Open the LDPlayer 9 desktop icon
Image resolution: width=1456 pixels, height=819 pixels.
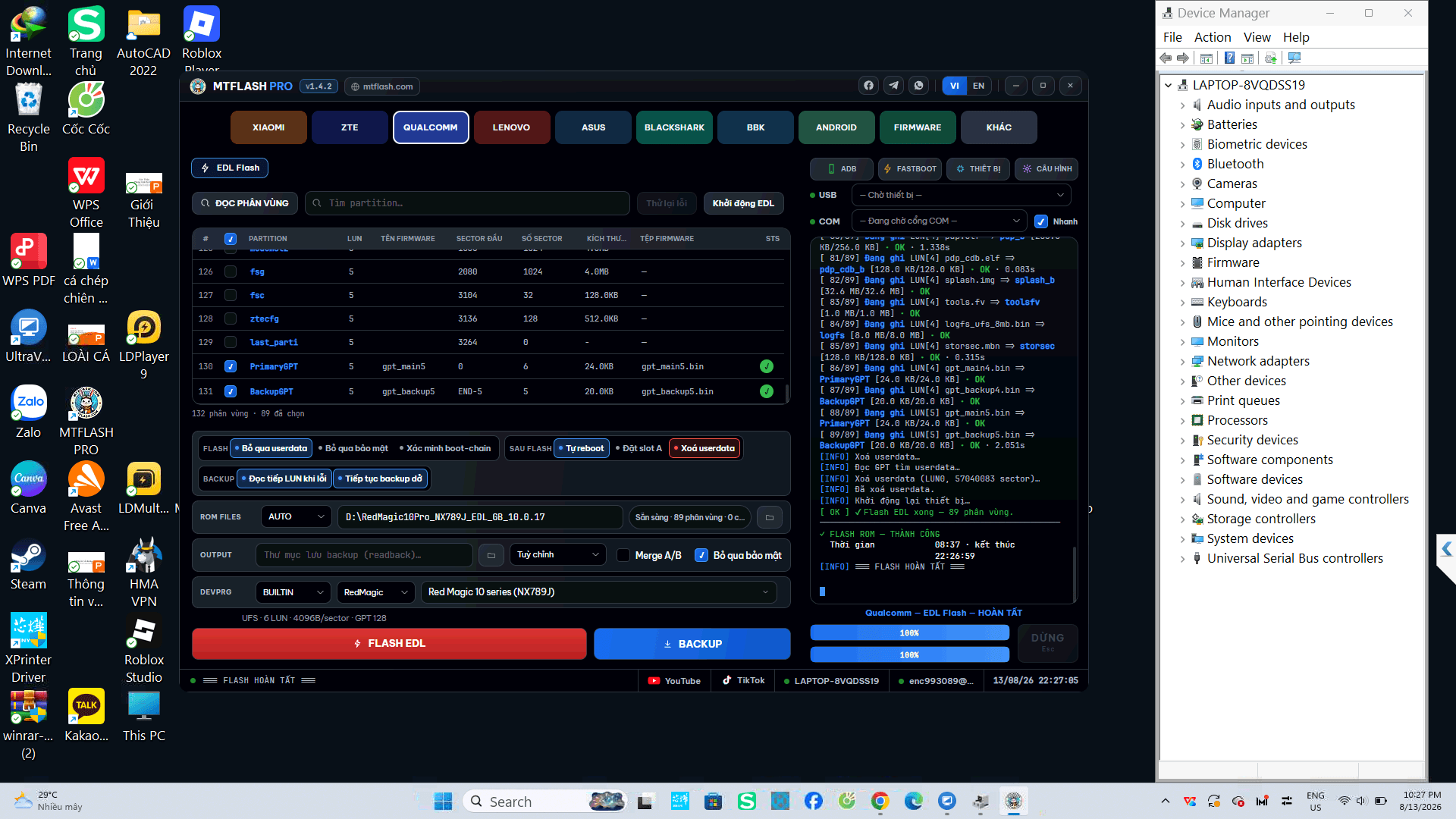point(143,345)
